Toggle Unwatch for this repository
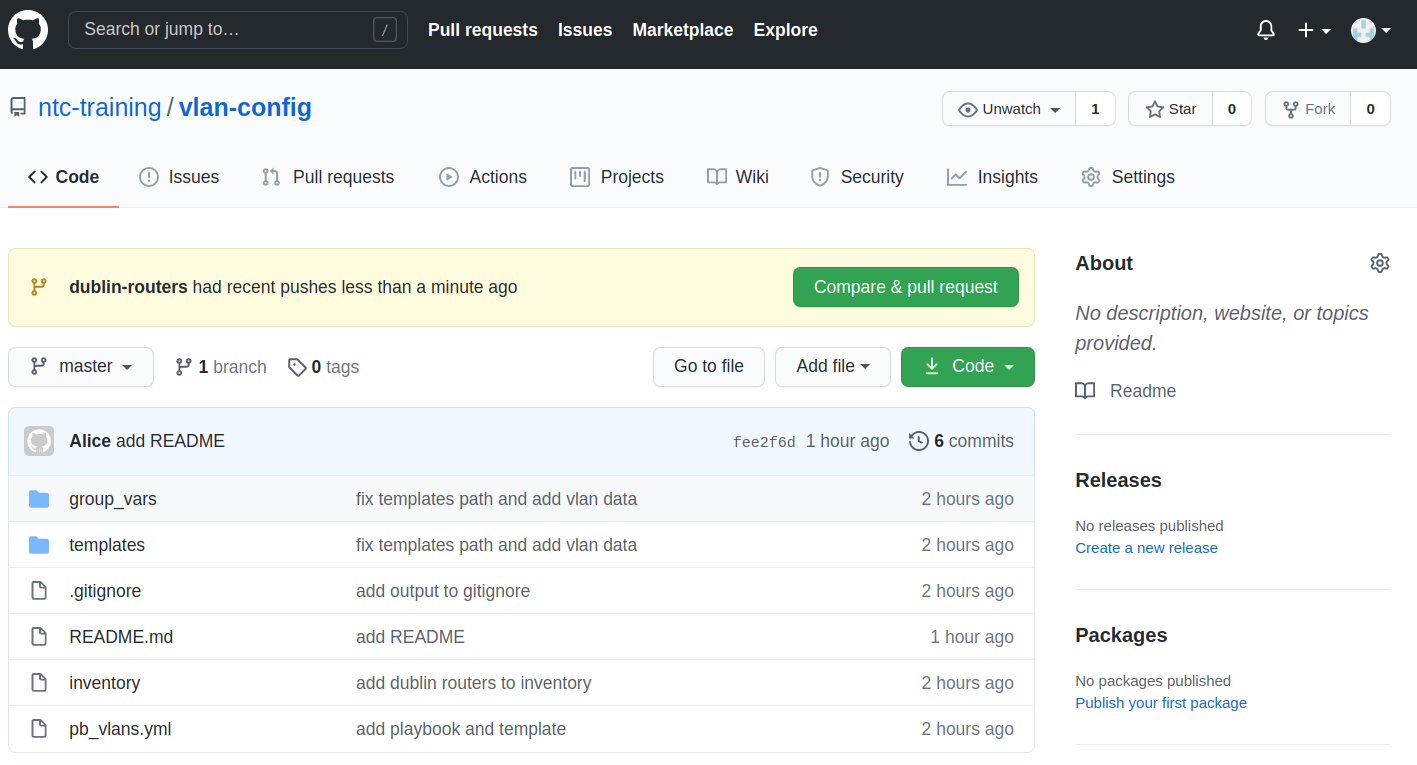 point(1009,109)
